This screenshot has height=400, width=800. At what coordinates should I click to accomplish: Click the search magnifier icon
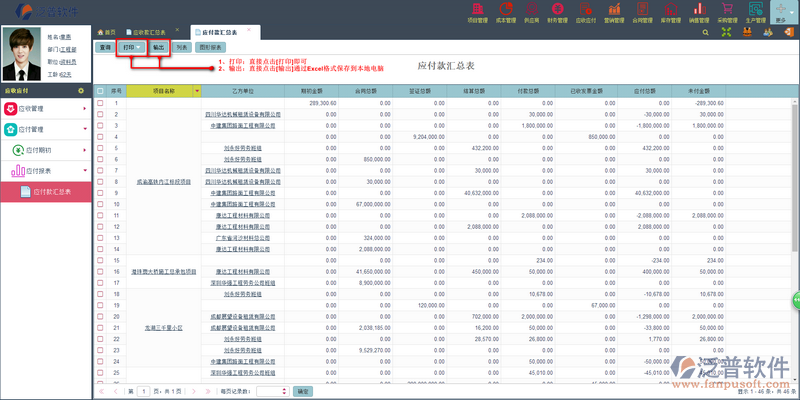[705, 33]
